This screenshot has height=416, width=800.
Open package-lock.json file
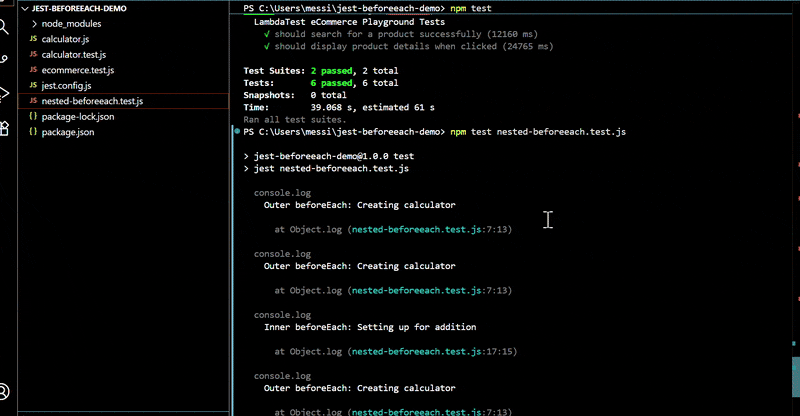[78, 117]
